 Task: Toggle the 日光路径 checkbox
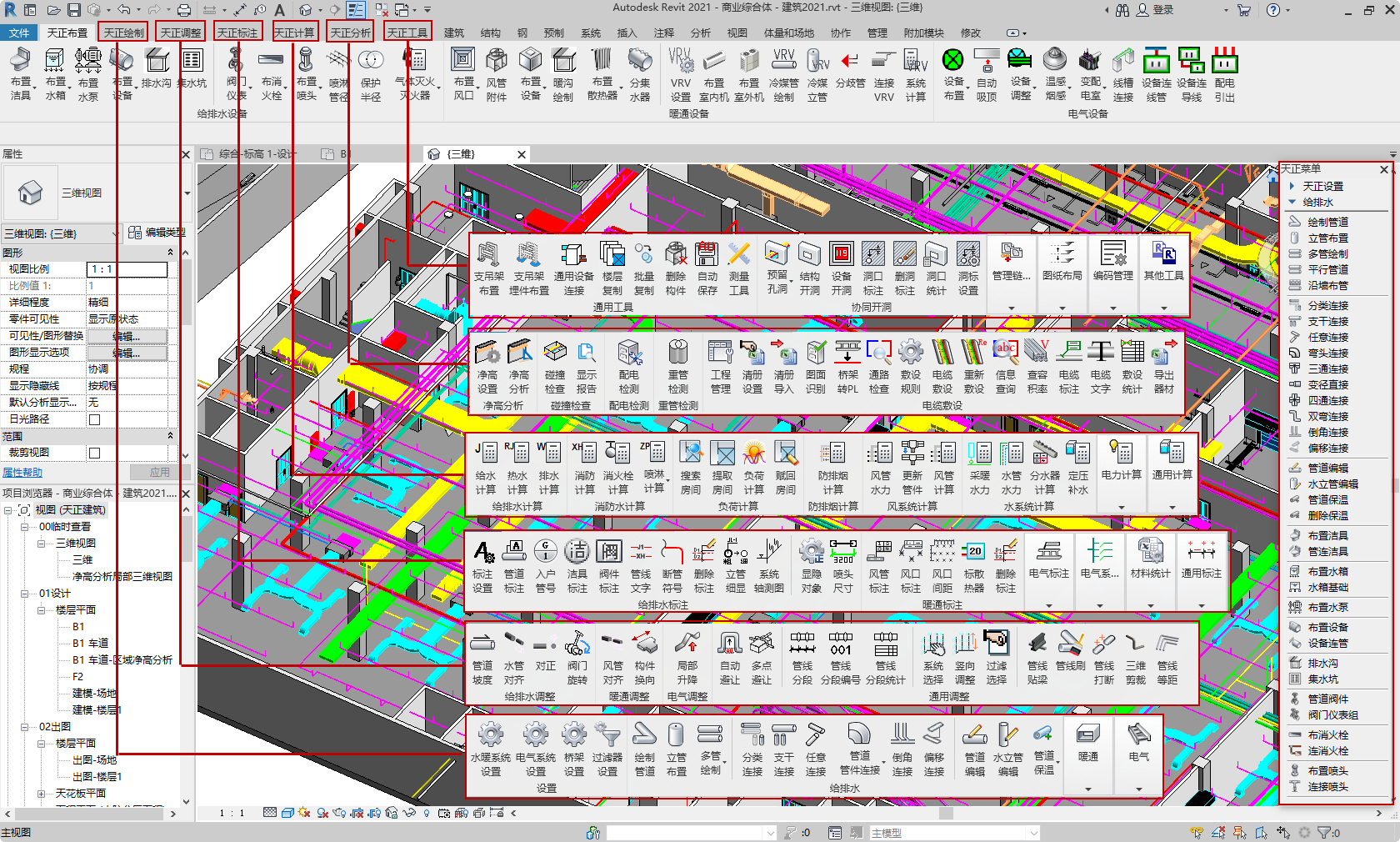pos(94,419)
